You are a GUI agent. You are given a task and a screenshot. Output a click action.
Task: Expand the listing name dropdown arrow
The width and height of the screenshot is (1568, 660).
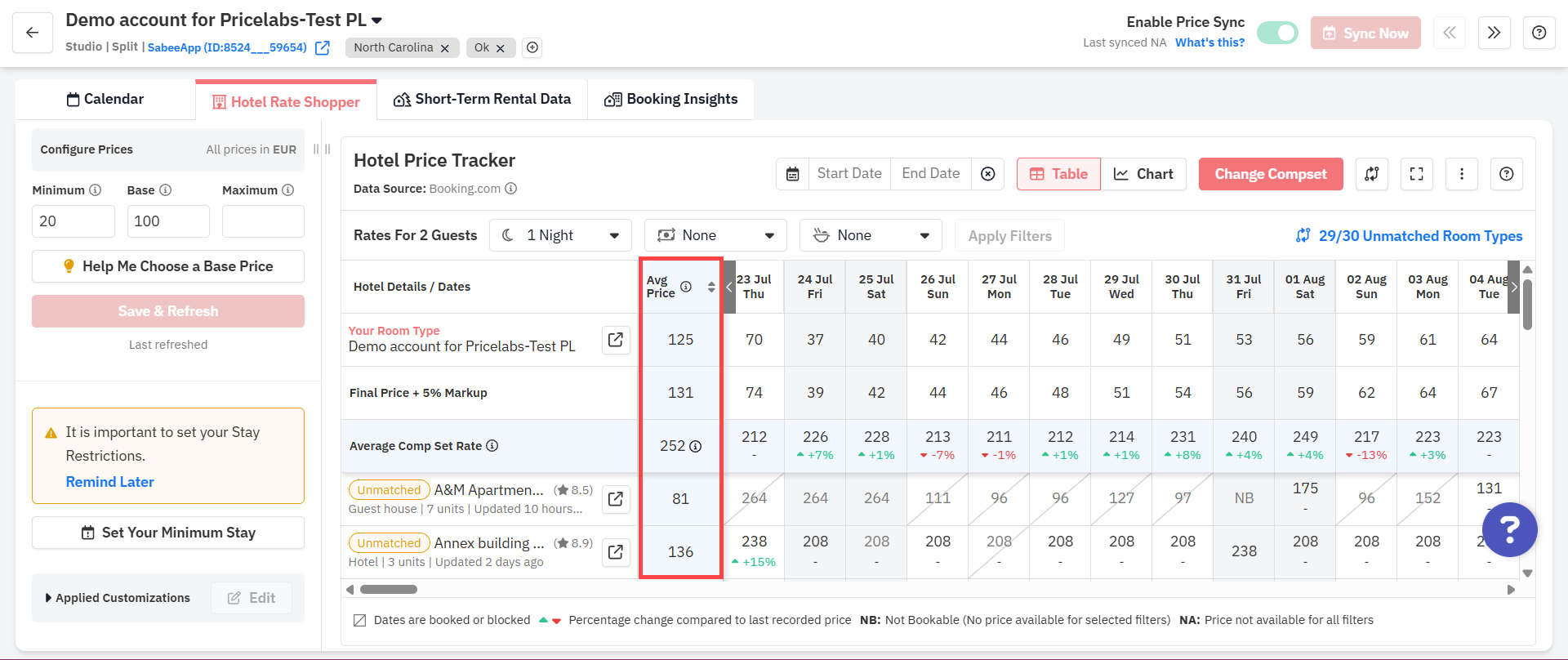pos(376,20)
